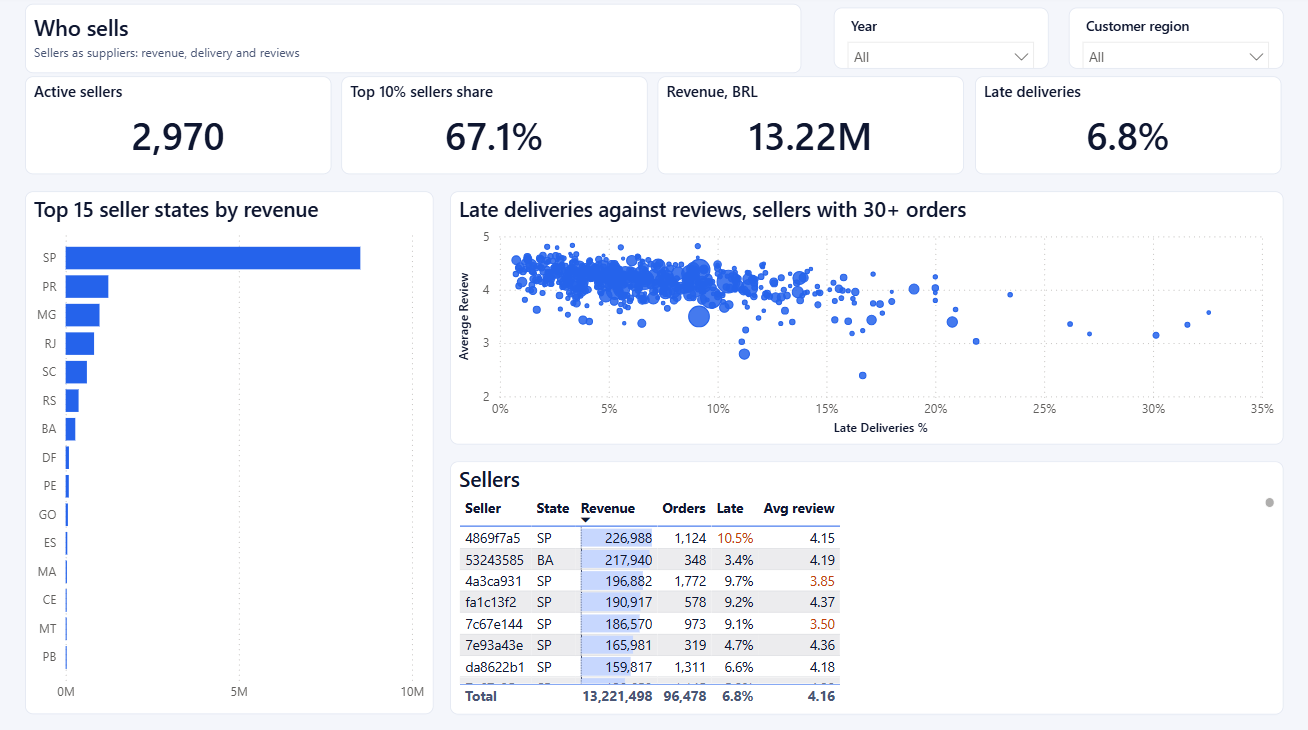1308x730 pixels.
Task: Click the sort arrow under Revenue header
Action: [586, 520]
